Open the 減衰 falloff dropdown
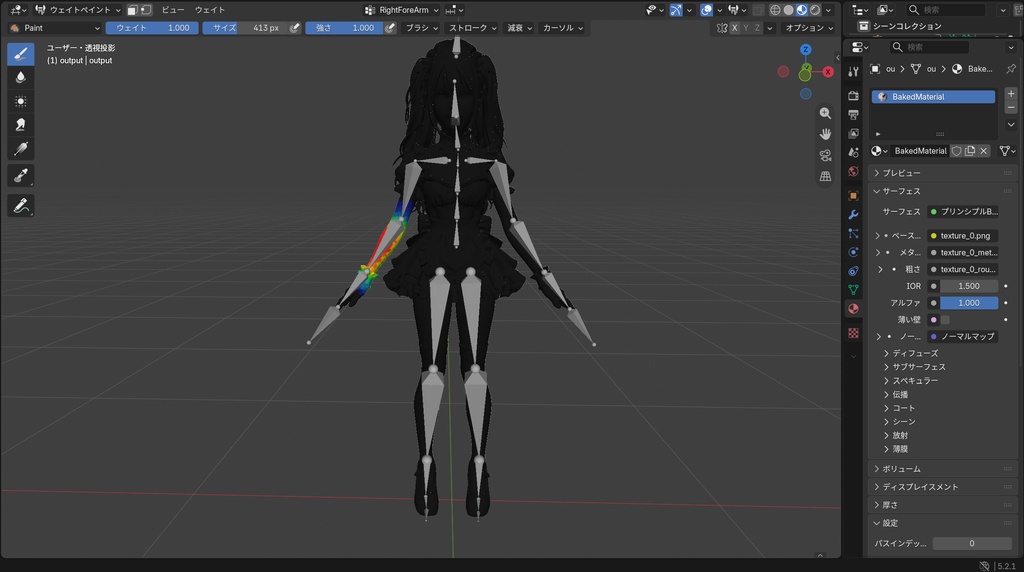The image size is (1024, 572). (520, 28)
